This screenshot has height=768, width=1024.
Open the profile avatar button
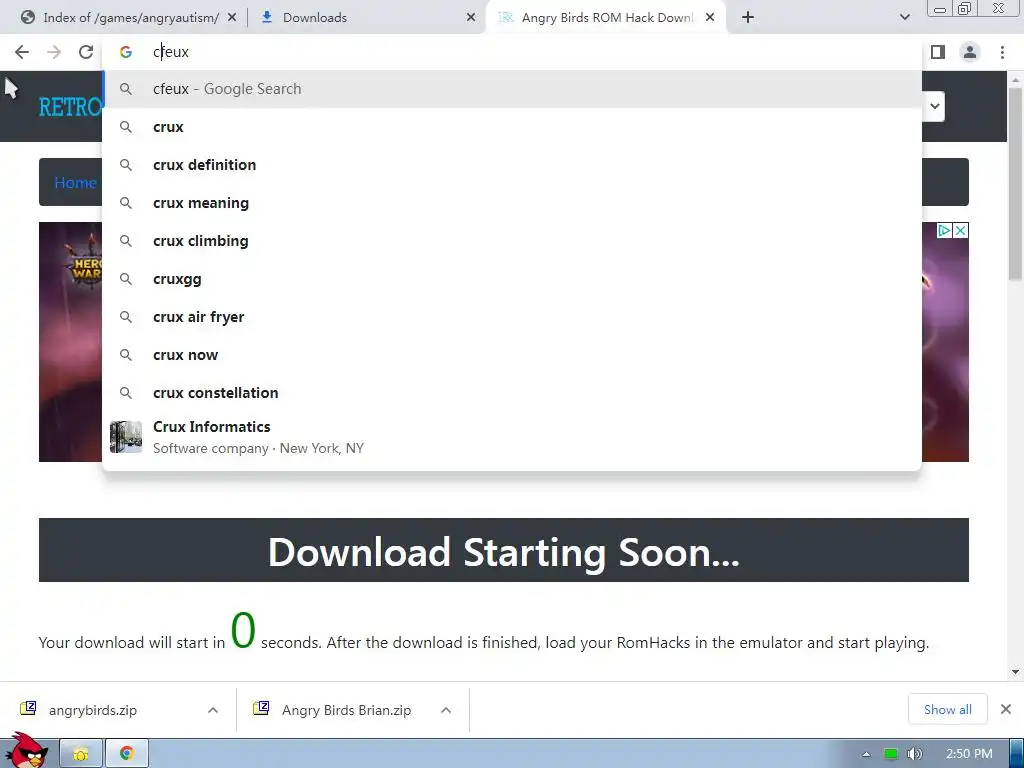pos(970,52)
